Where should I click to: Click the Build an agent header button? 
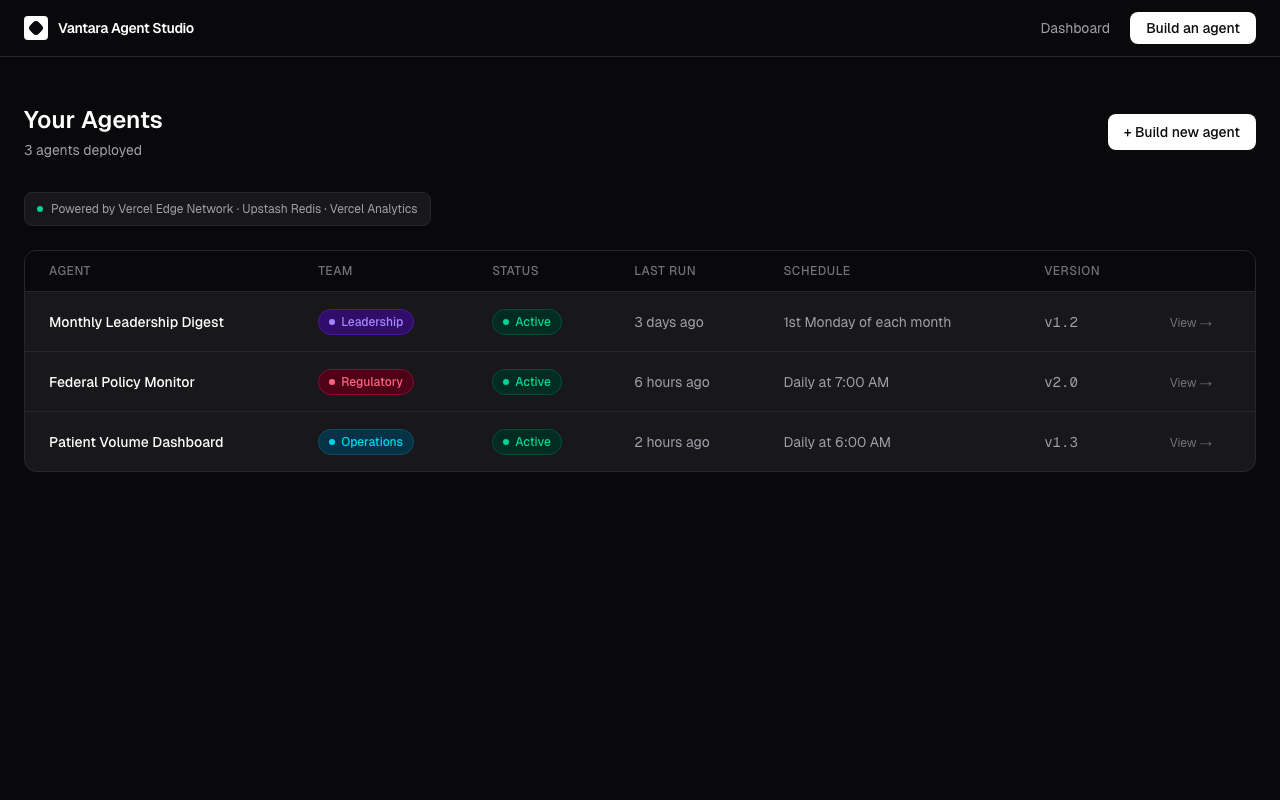[1193, 28]
